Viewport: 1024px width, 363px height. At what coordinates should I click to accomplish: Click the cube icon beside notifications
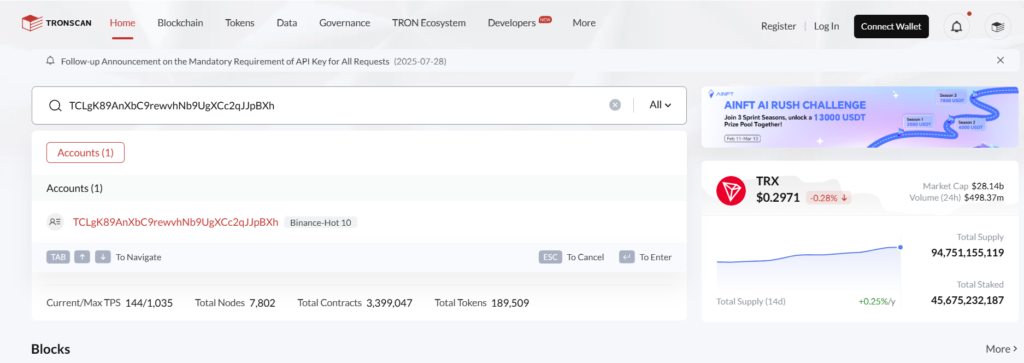tap(997, 27)
